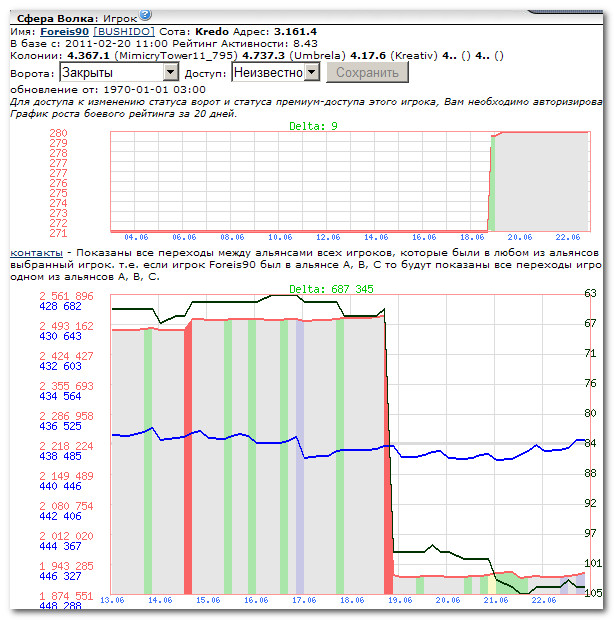This screenshot has height=620, width=614.
Task: Click the 12.06 date label on rating chart
Action: point(328,237)
